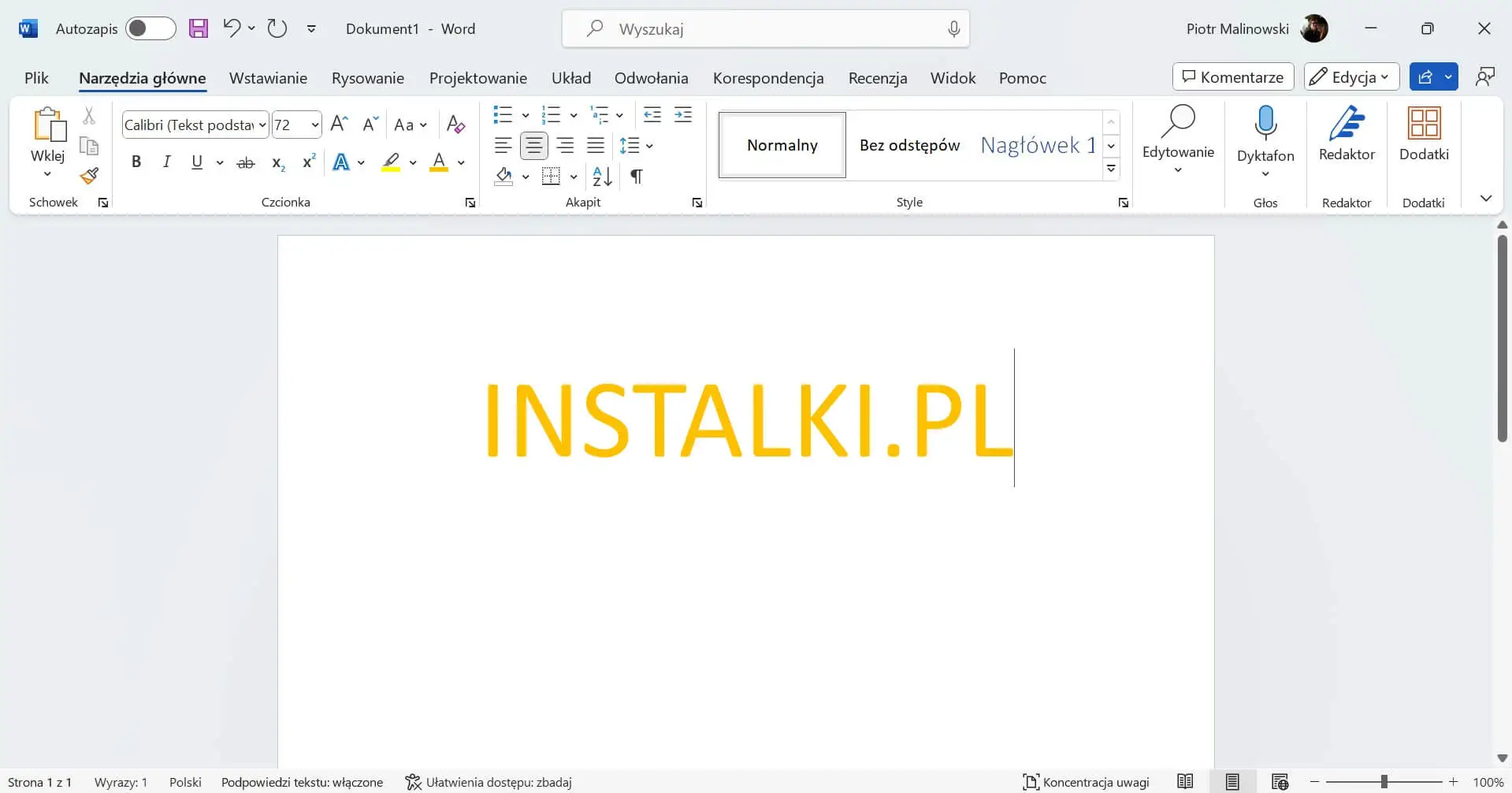Toggle bold formatting
This screenshot has width=1512, height=793.
(x=136, y=162)
